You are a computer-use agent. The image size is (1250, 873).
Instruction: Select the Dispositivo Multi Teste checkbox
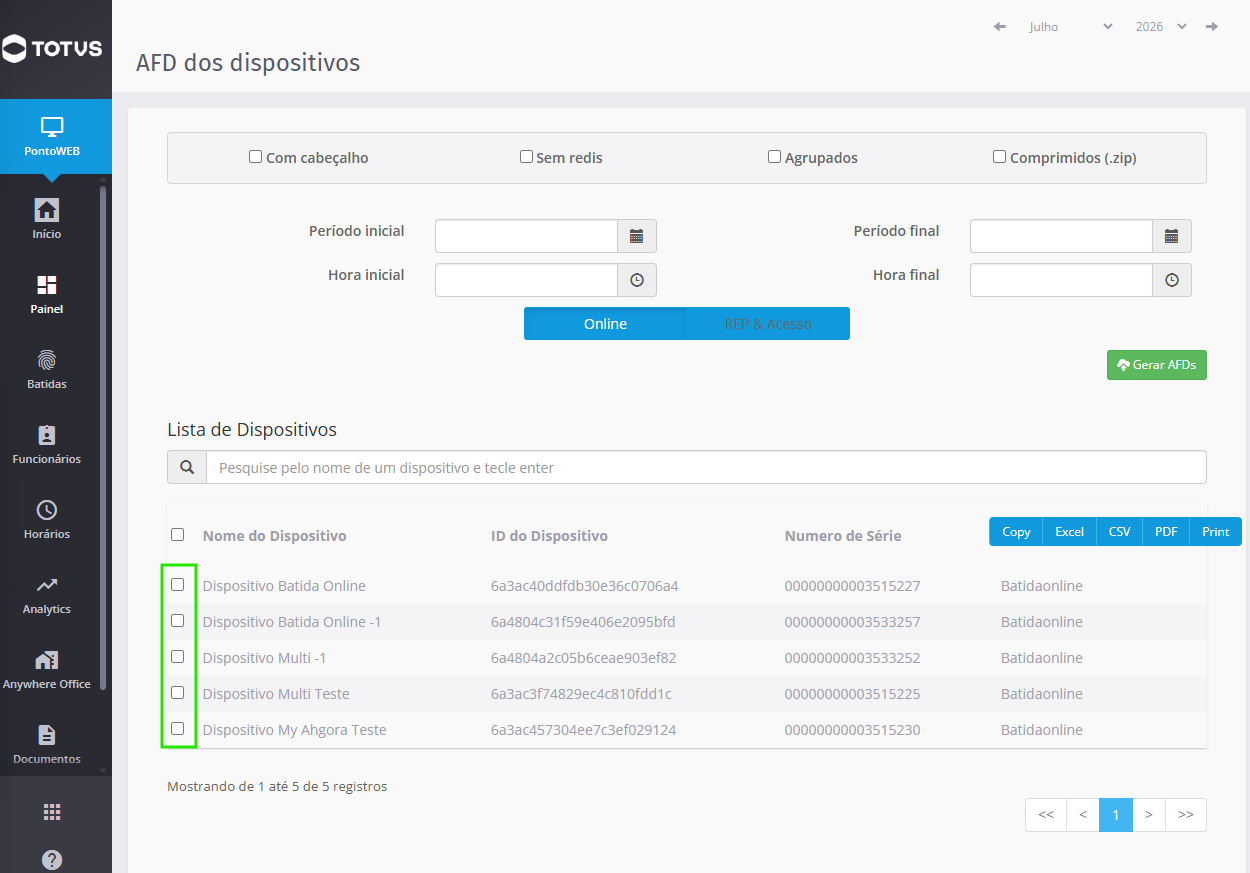(178, 693)
